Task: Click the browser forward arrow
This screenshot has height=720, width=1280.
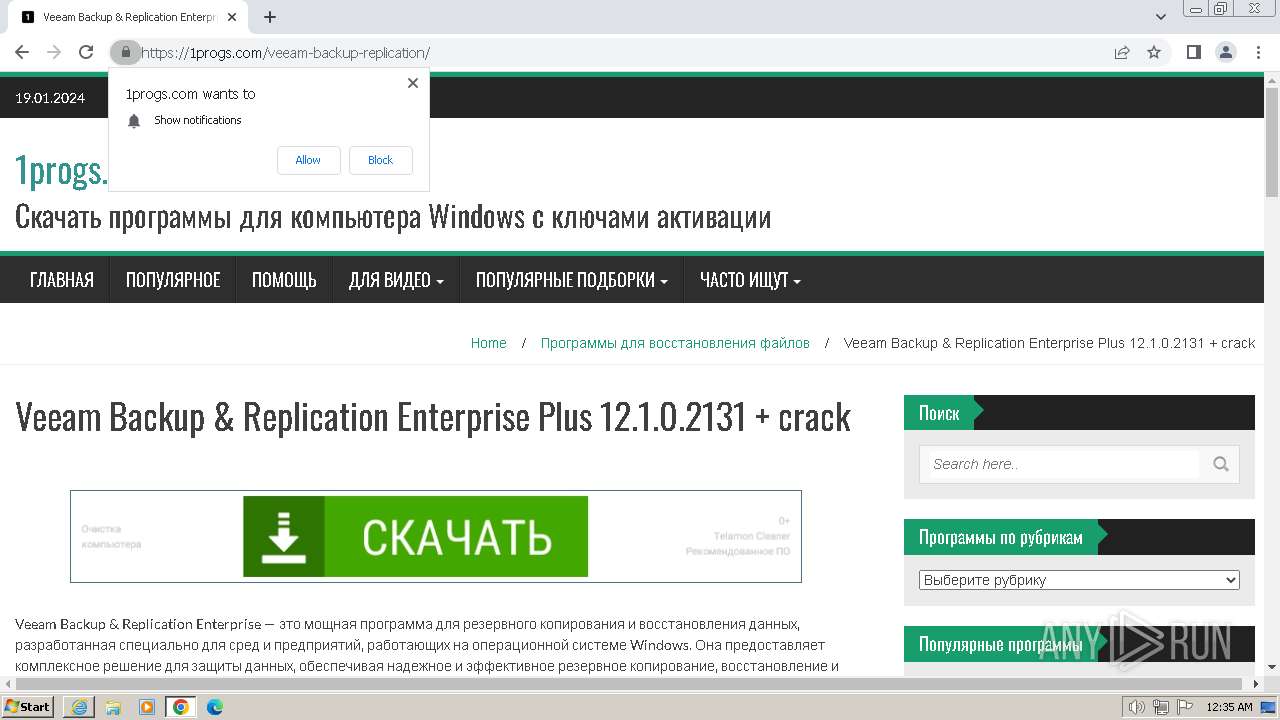Action: 54,52
